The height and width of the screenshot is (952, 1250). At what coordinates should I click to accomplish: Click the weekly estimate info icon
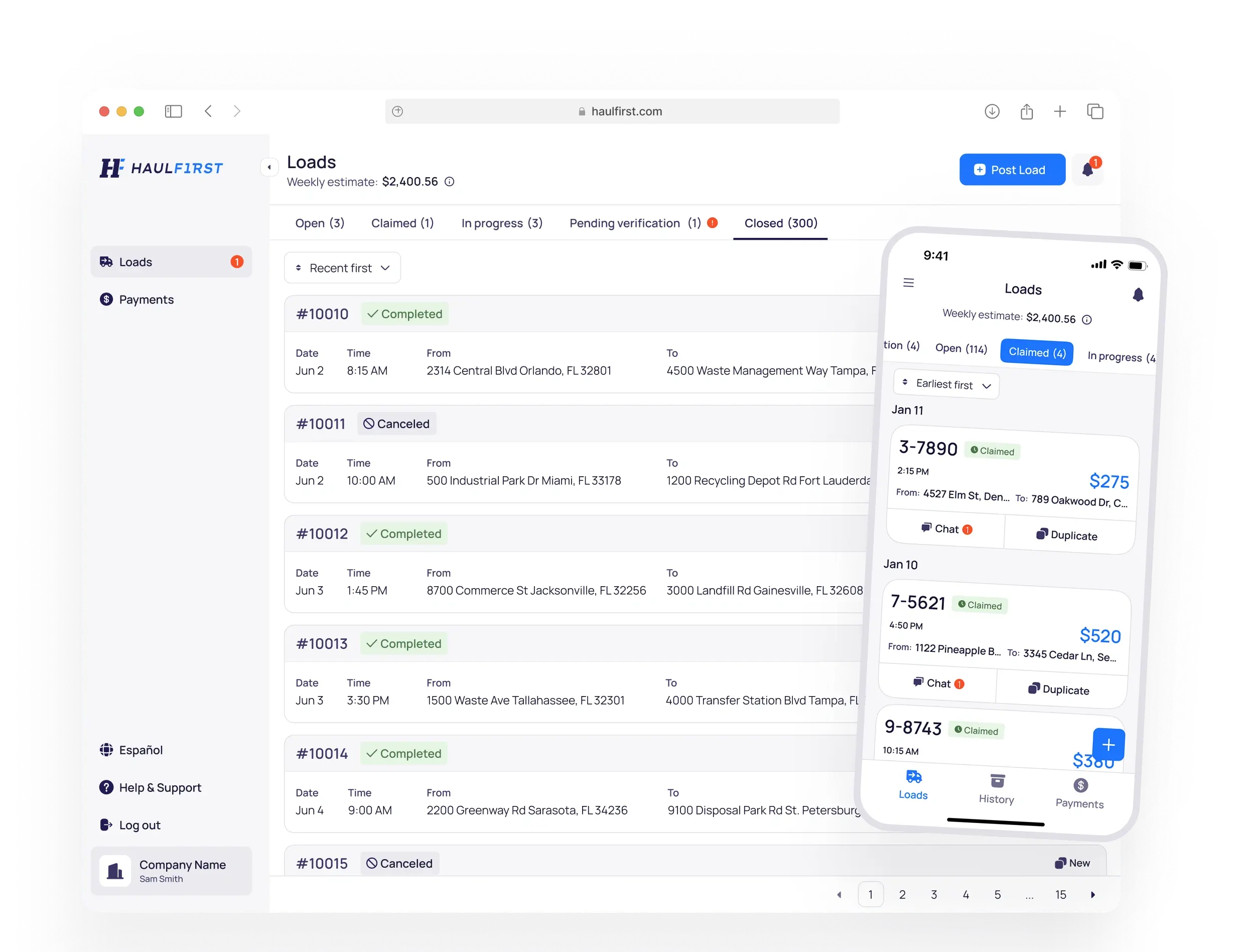tap(449, 182)
